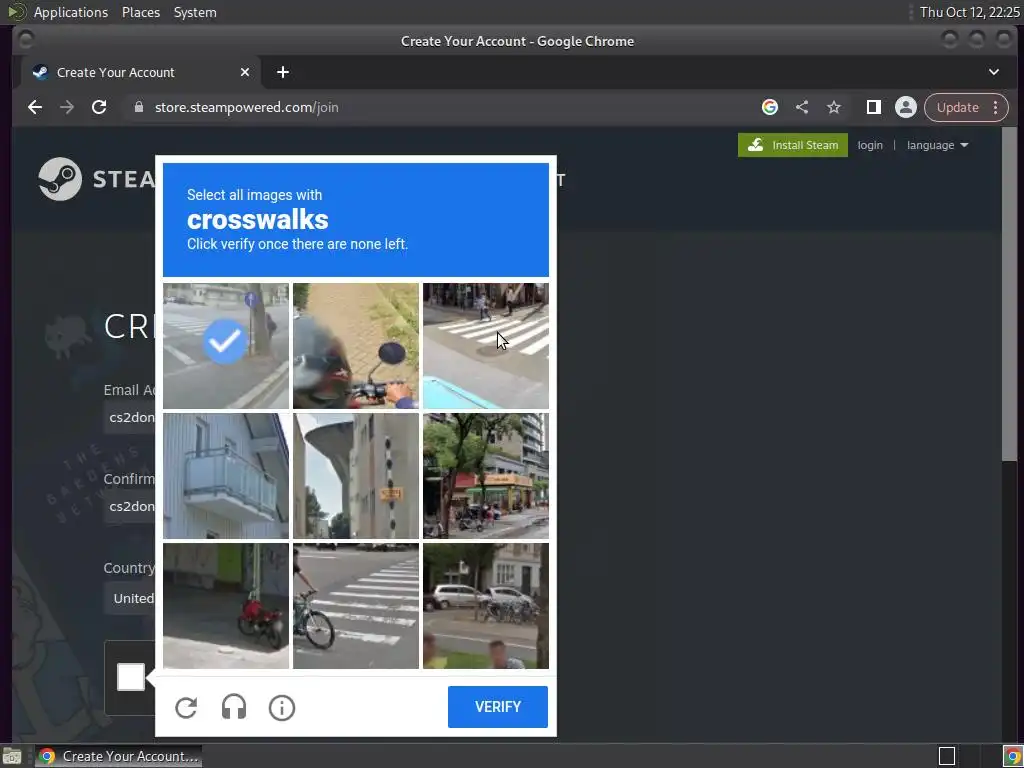Click Install Steam button
This screenshot has width=1024, height=768.
793,145
